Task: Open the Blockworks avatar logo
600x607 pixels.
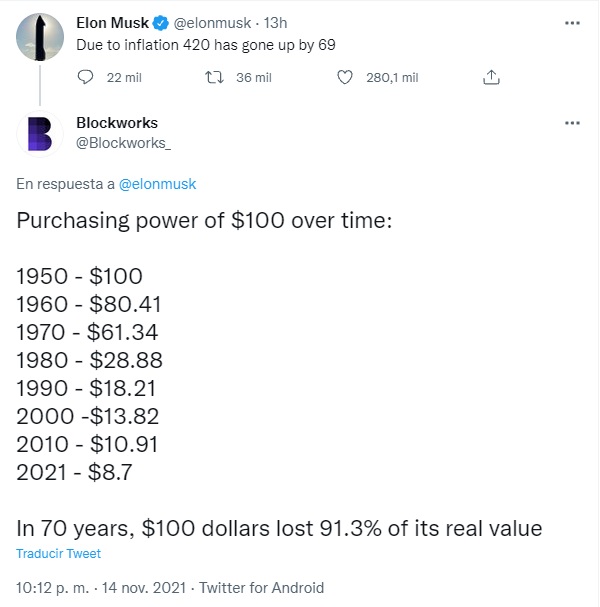Action: tap(40, 134)
